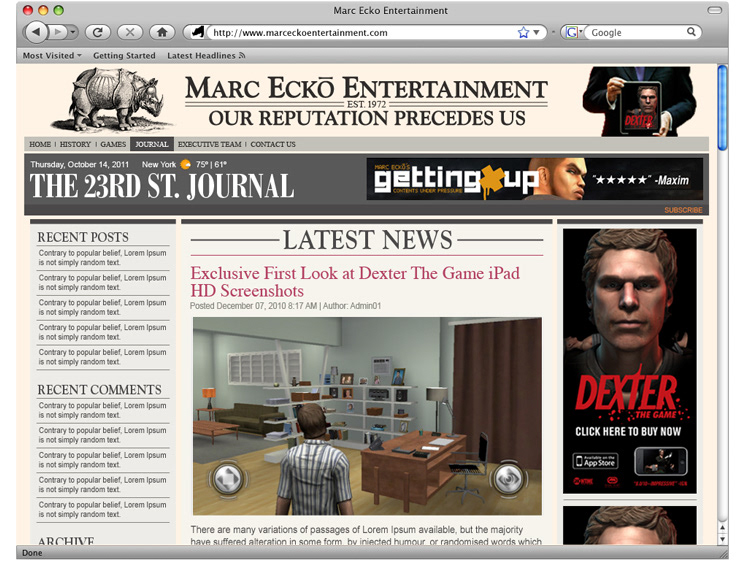Image resolution: width=742 pixels, height=562 pixels.
Task: Click the Thursday, October 14, 2011 date text
Action: tap(80, 165)
